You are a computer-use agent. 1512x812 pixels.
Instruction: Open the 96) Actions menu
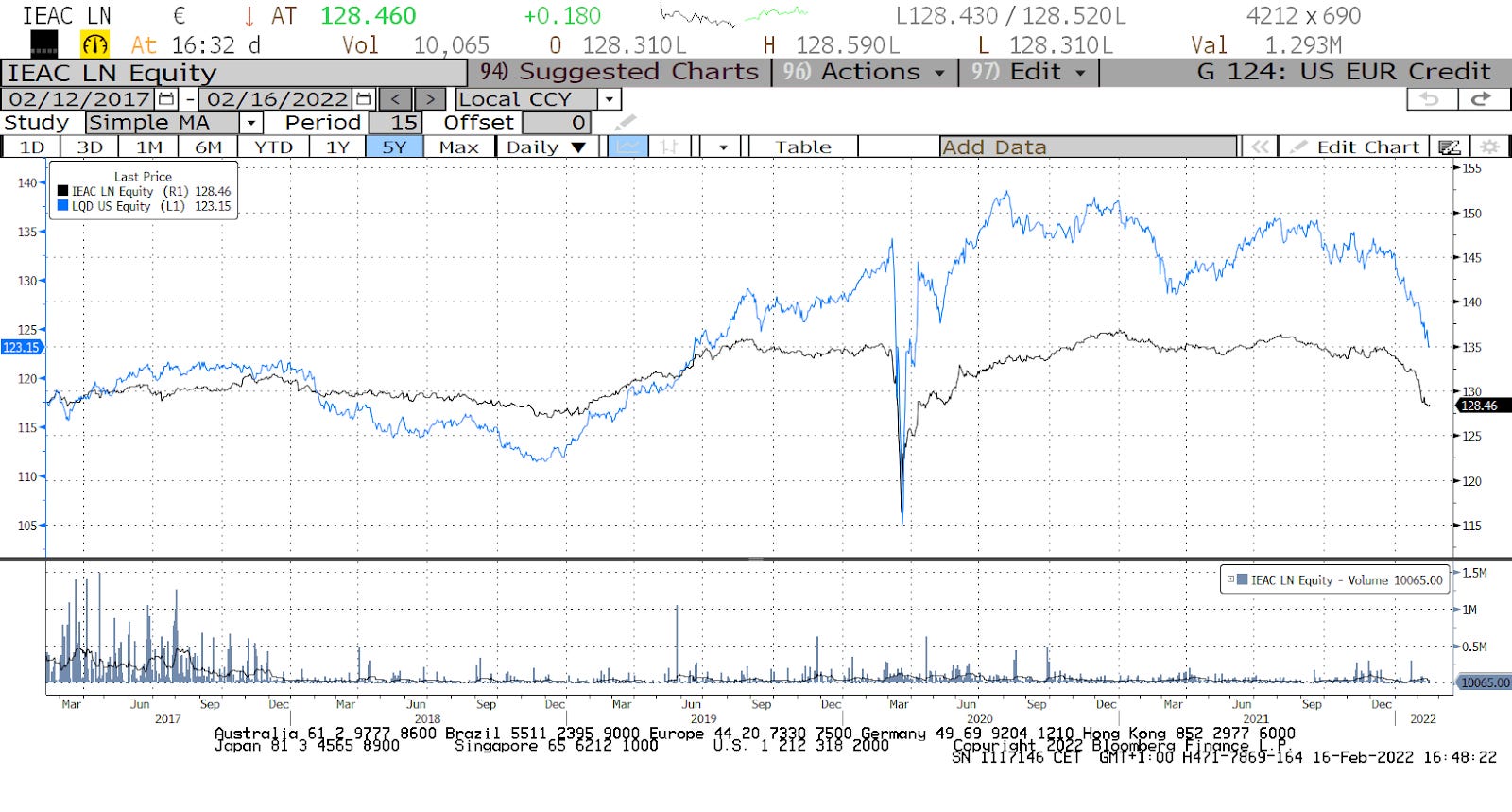864,73
